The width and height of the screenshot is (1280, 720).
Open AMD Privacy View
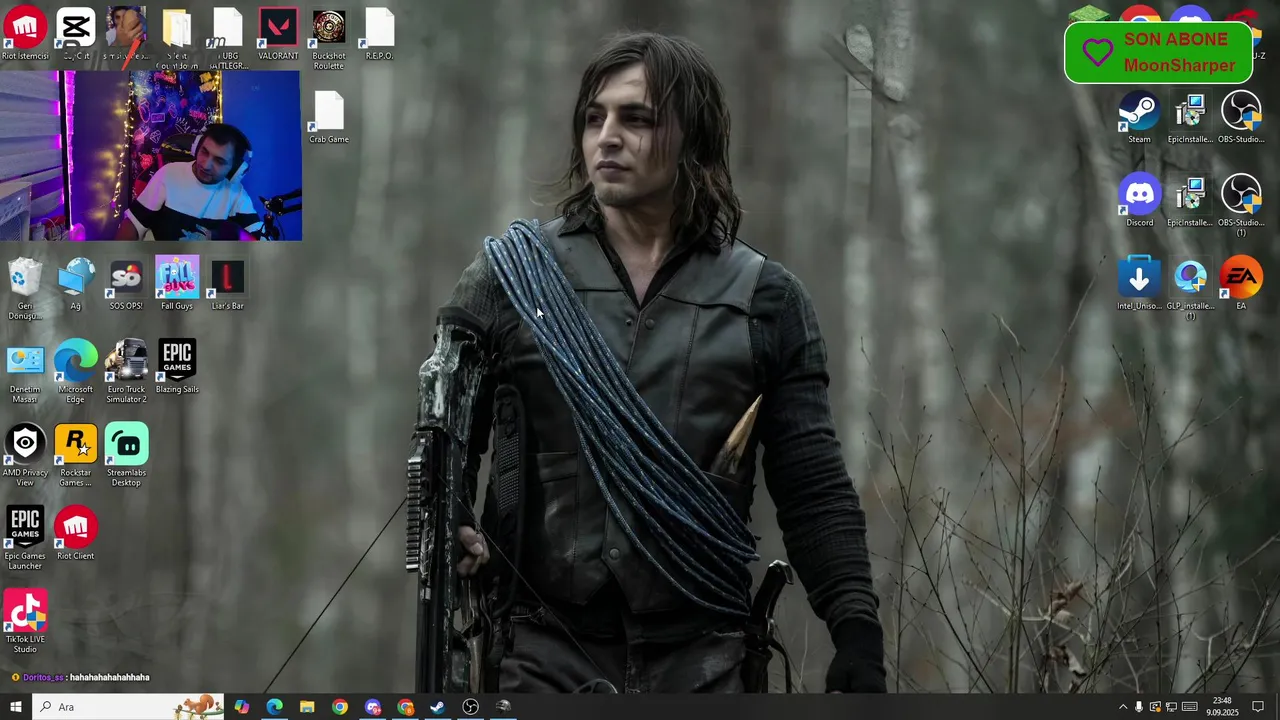pos(25,456)
